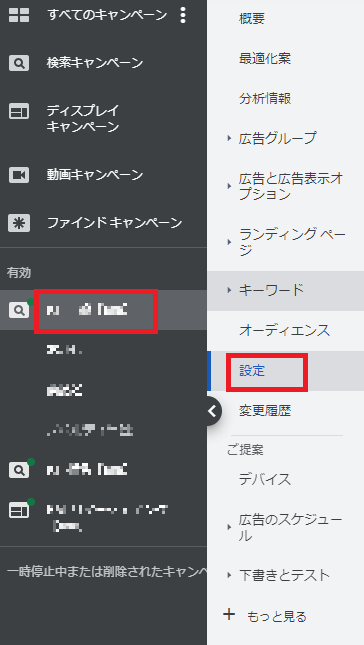Open the 概要 page
Image resolution: width=364 pixels, height=645 pixels.
pyautogui.click(x=252, y=19)
